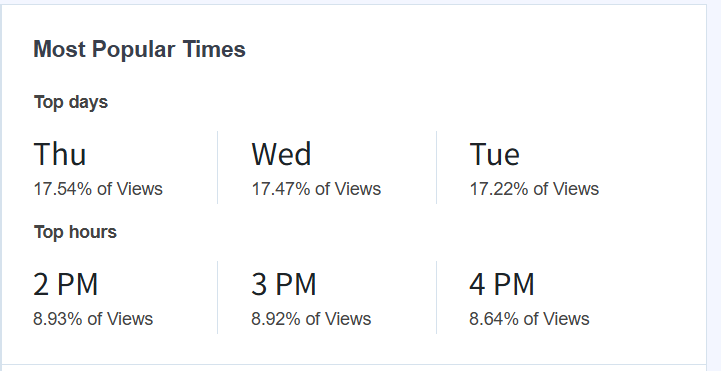Click the 2 PM top hour
721x371 pixels.
pyautogui.click(x=66, y=284)
